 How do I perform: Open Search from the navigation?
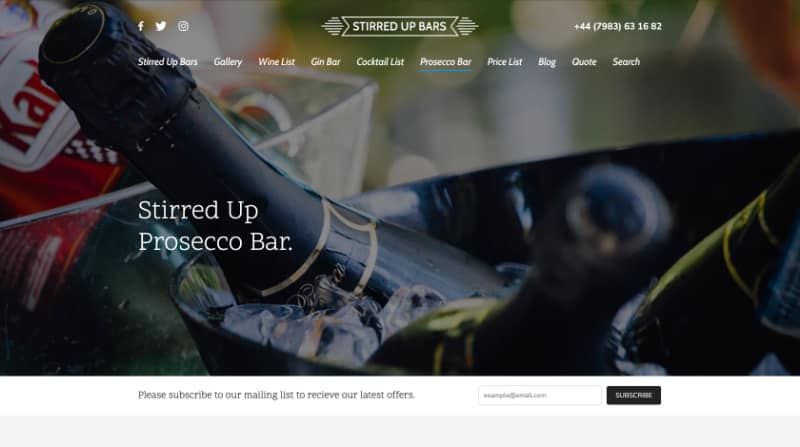pyautogui.click(x=626, y=62)
